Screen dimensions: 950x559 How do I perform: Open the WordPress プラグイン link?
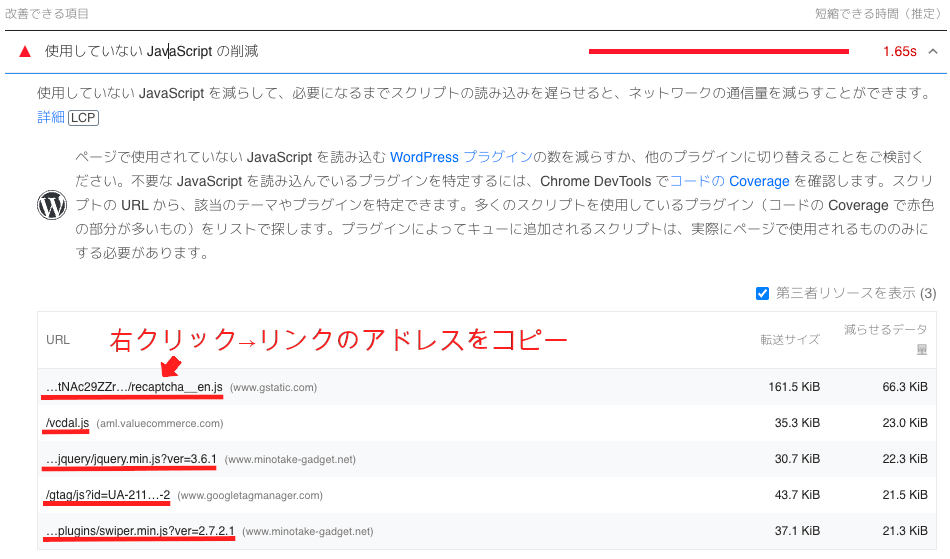click(461, 157)
